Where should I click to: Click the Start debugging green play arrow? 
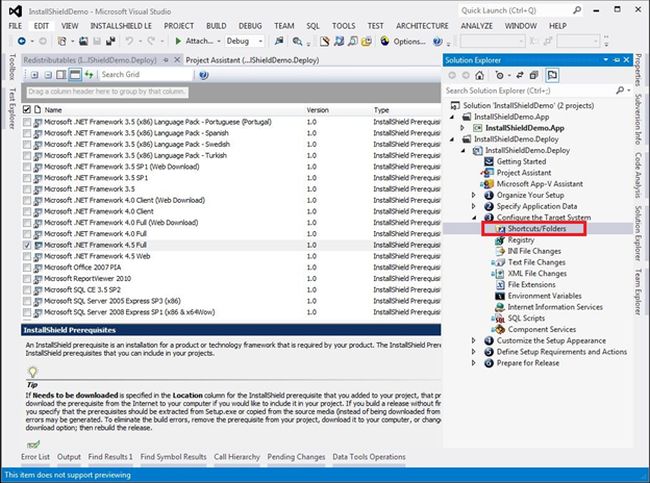click(178, 41)
